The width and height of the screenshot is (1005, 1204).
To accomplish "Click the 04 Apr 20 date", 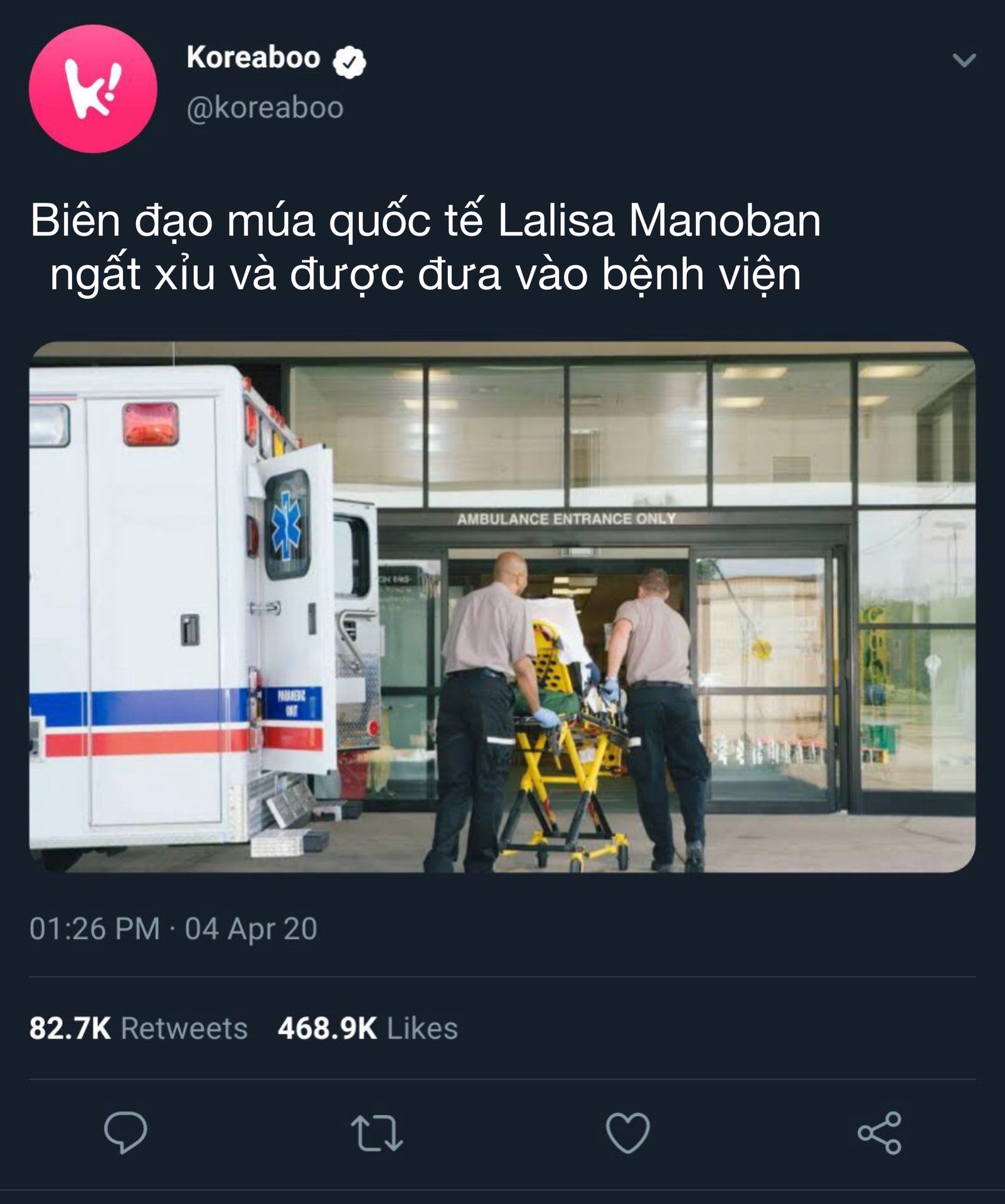I will tap(251, 929).
